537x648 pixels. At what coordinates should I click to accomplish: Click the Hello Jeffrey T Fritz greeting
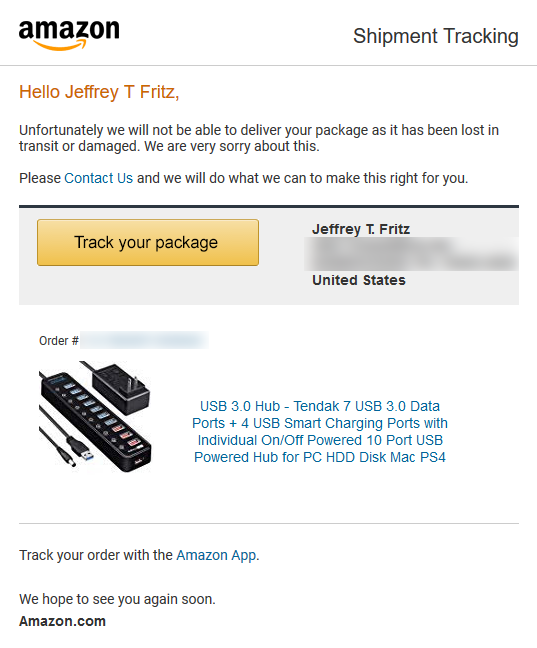(x=99, y=92)
